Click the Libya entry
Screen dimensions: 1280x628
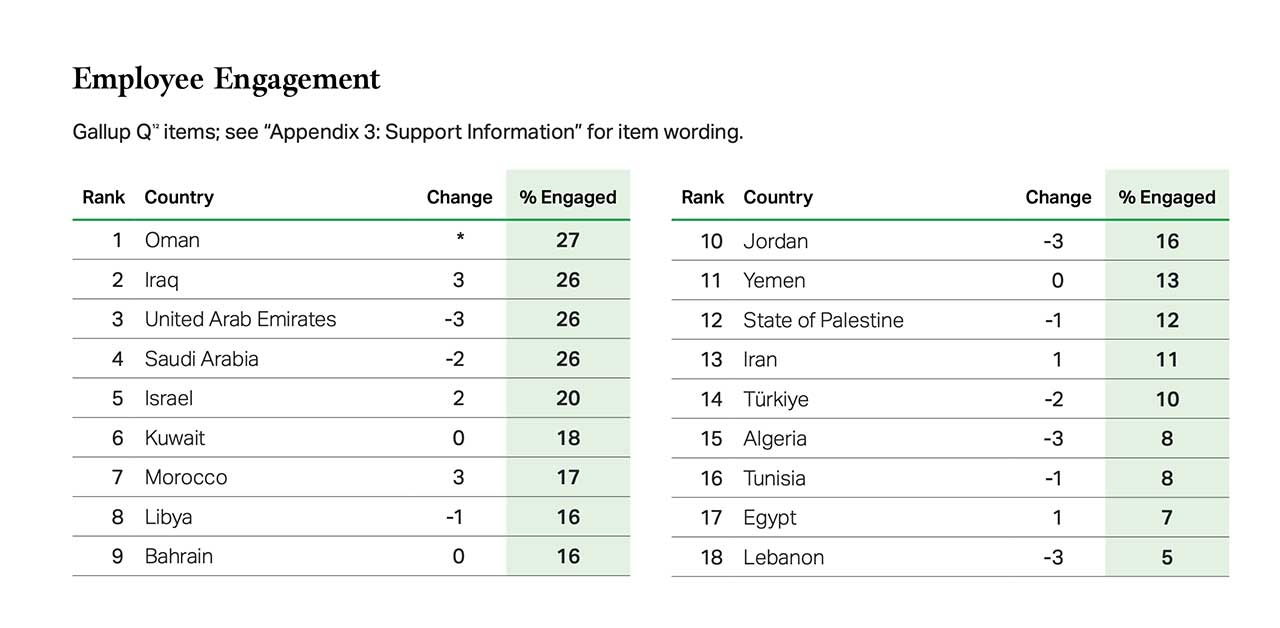point(168,517)
